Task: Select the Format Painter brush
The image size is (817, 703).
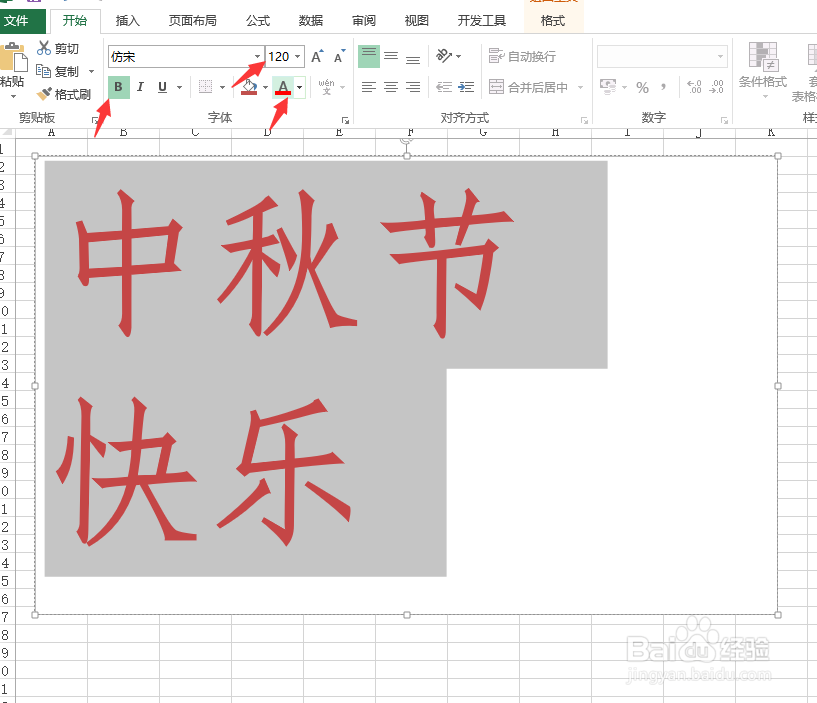Action: coord(44,94)
